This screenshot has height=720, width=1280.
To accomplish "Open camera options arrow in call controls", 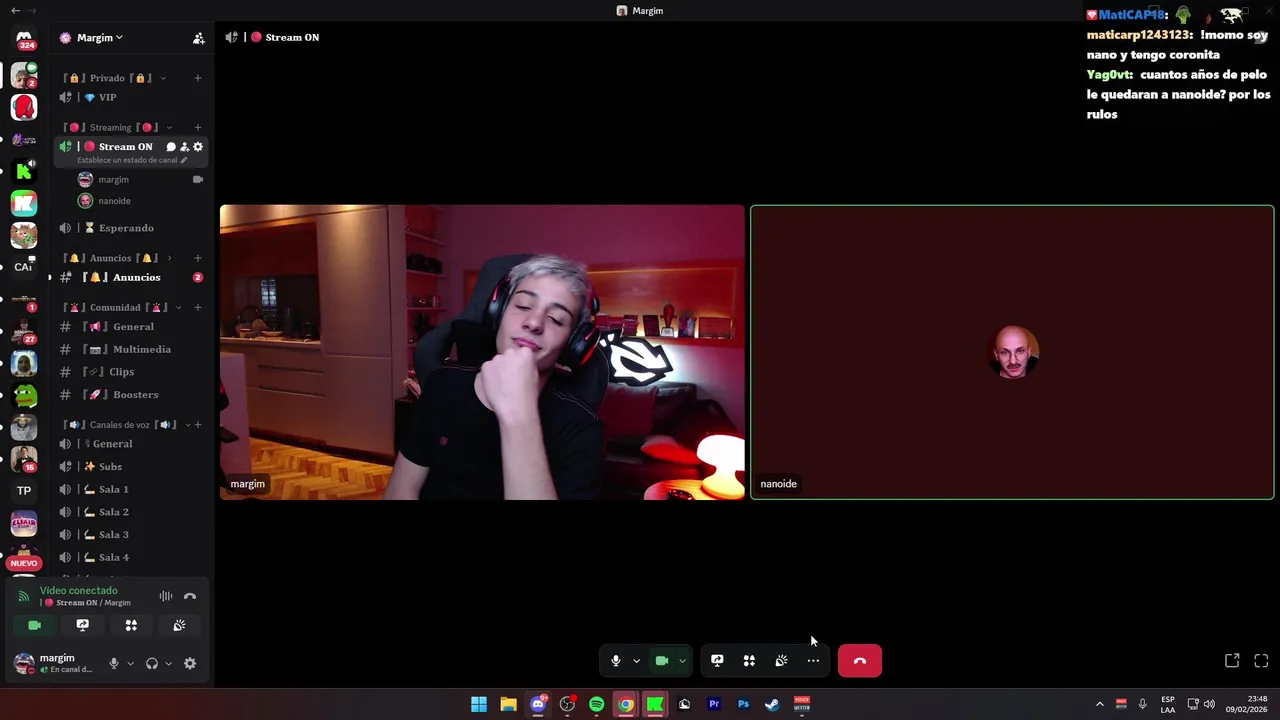I will [682, 661].
